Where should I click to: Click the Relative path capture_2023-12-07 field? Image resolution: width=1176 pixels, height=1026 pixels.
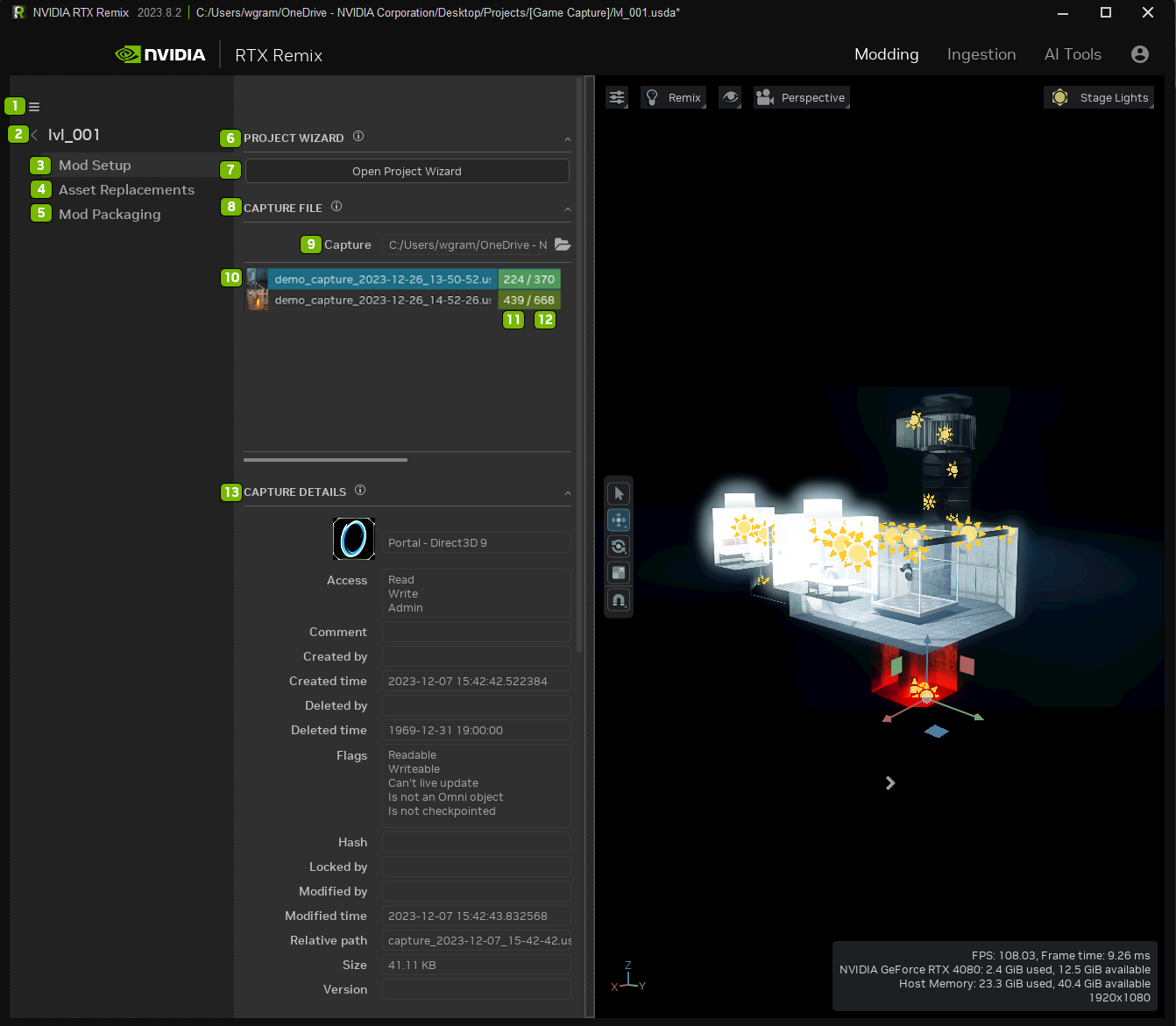476,940
